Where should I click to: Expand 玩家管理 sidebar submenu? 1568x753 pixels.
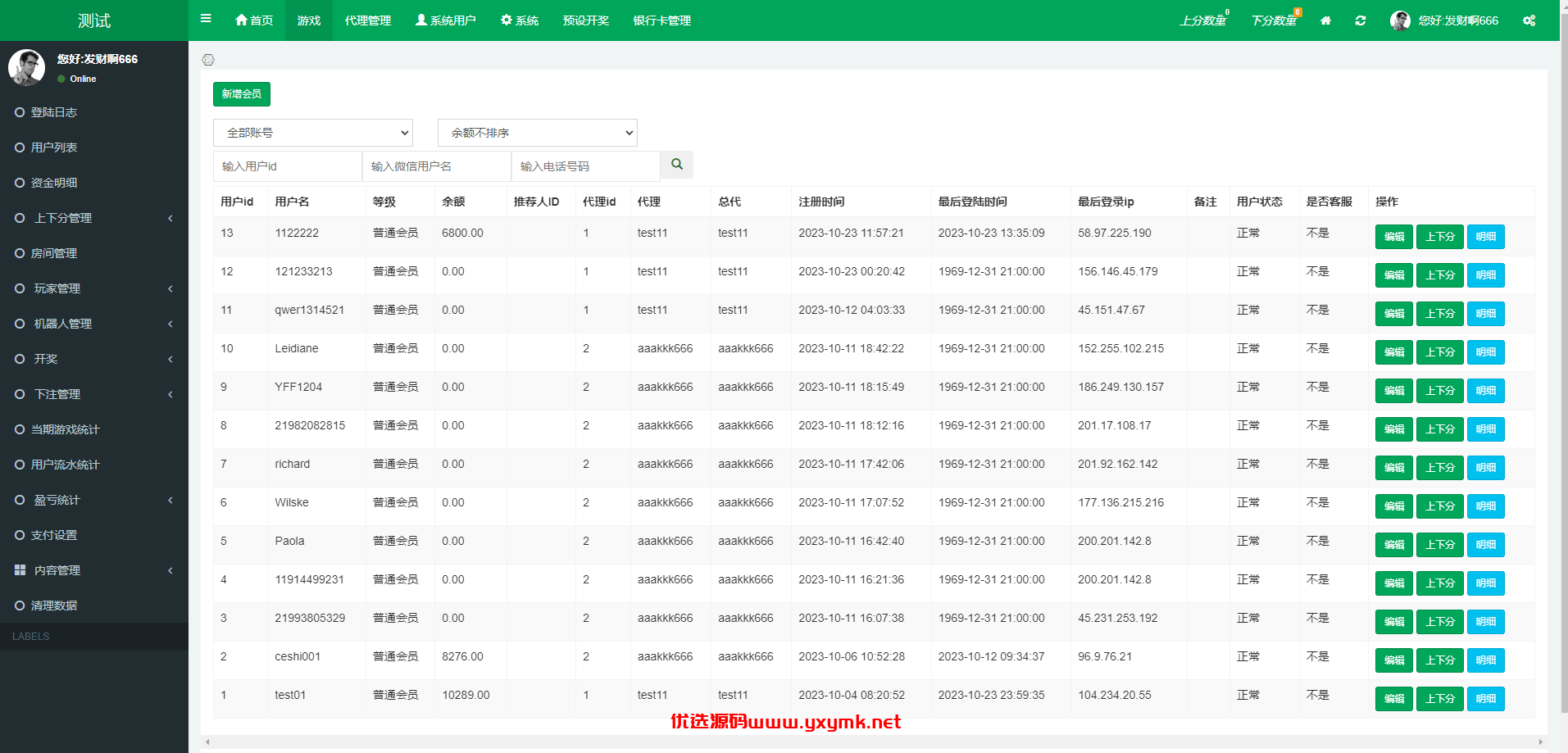coord(94,288)
